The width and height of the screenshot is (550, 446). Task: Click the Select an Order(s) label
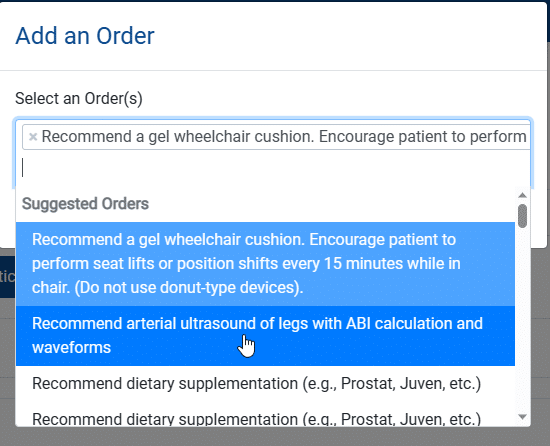pos(79,99)
